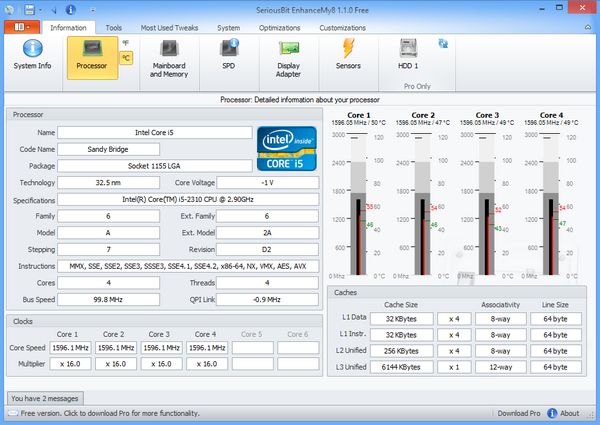The image size is (600, 425).
Task: Click the Core 3 header 1596.05 MHz / 49 °C
Action: tap(487, 123)
